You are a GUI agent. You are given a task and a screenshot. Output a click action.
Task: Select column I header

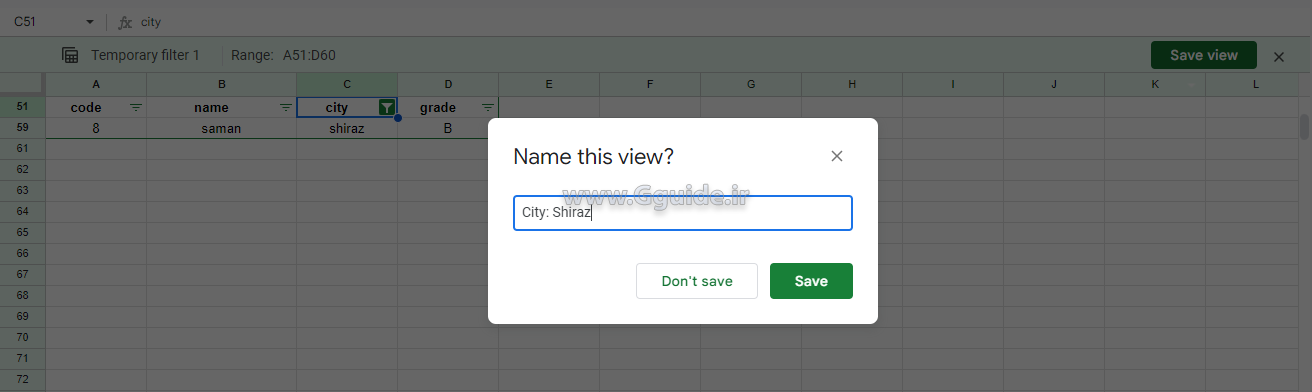pos(953,85)
